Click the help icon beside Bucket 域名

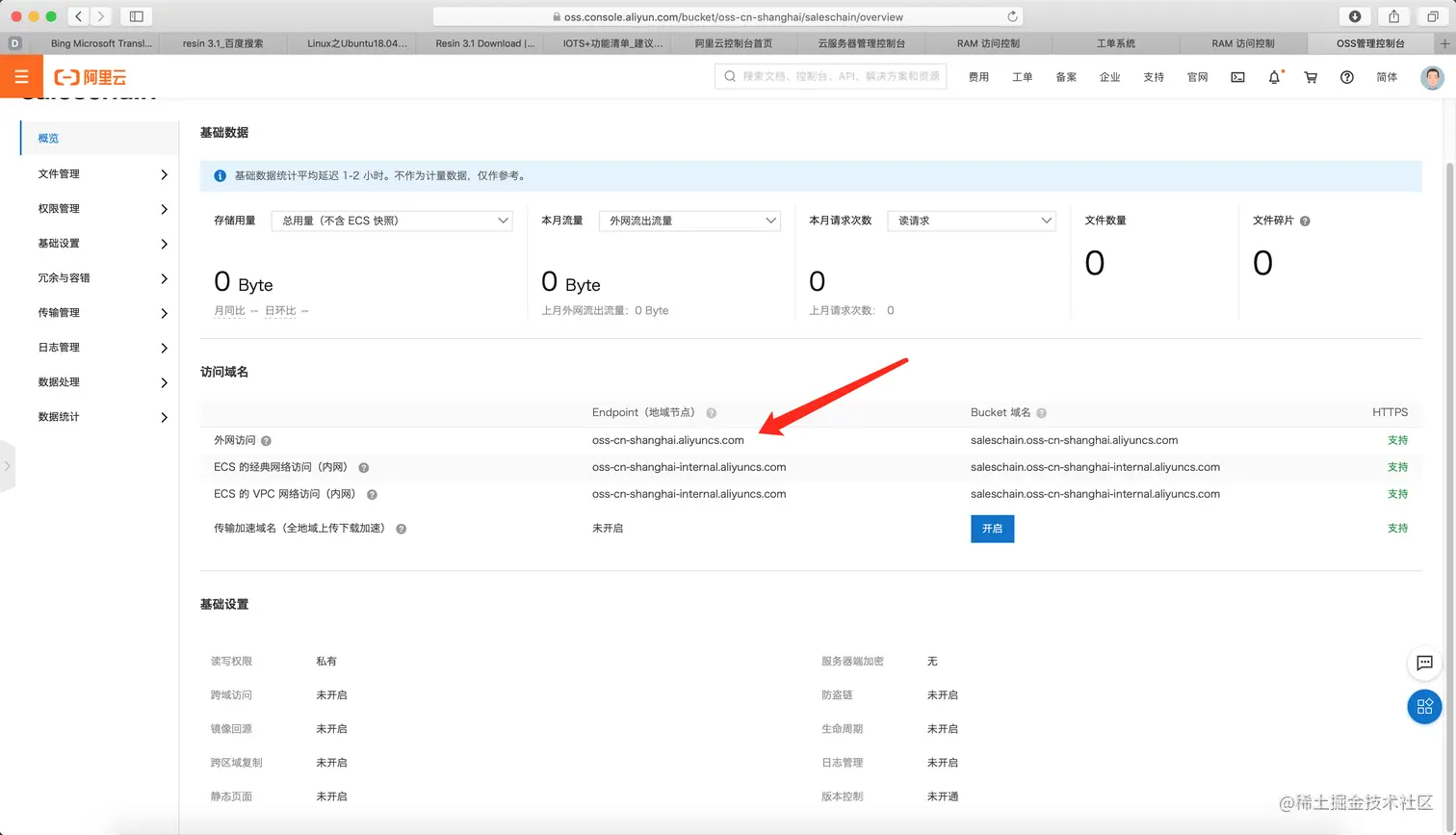1041,413
